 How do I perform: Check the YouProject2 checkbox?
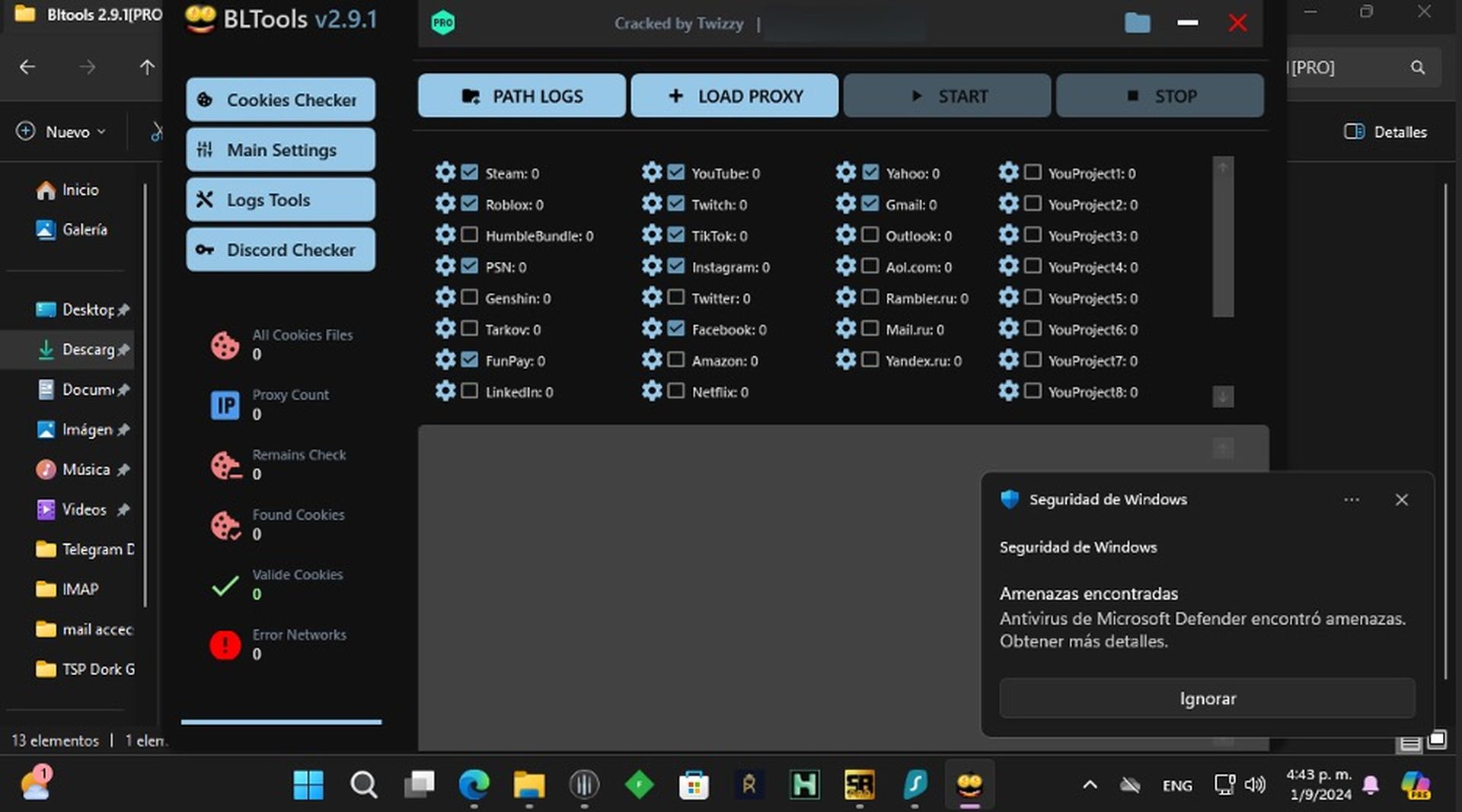(1033, 204)
